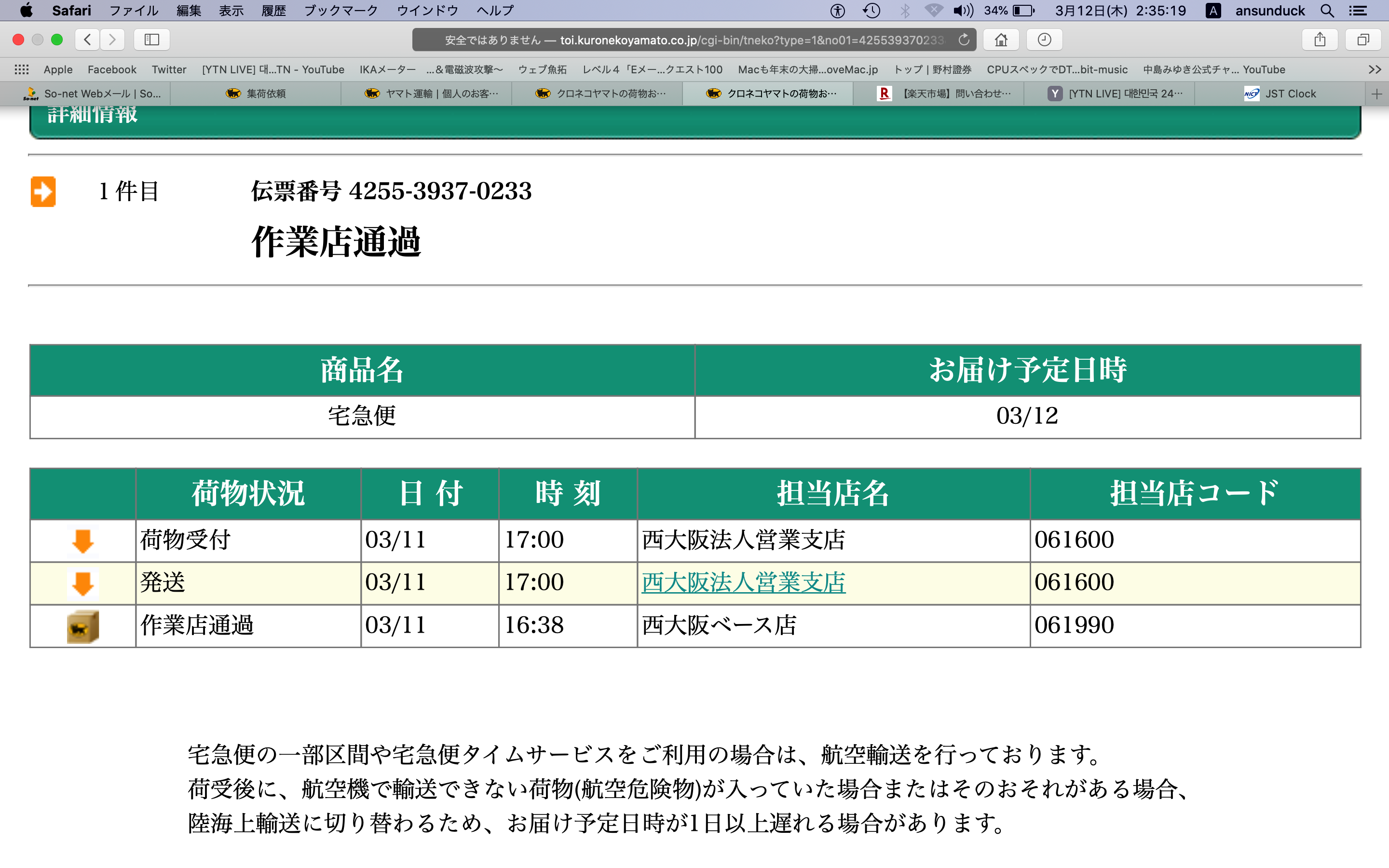Open the 表示 menu
Image resolution: width=1389 pixels, height=868 pixels.
click(x=231, y=10)
